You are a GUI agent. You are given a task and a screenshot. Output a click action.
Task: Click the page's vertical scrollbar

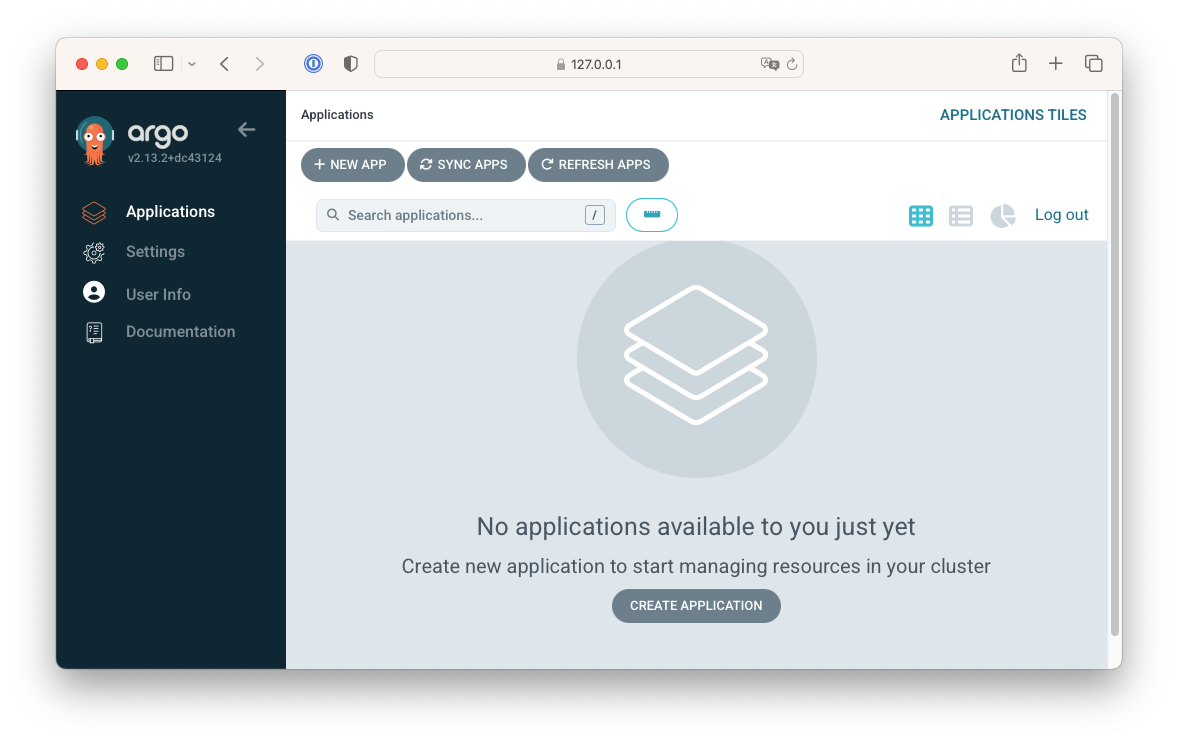pyautogui.click(x=1116, y=365)
